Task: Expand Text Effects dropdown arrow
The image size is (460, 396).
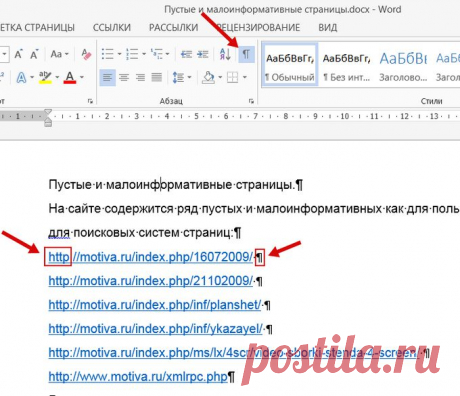Action: click(x=32, y=78)
